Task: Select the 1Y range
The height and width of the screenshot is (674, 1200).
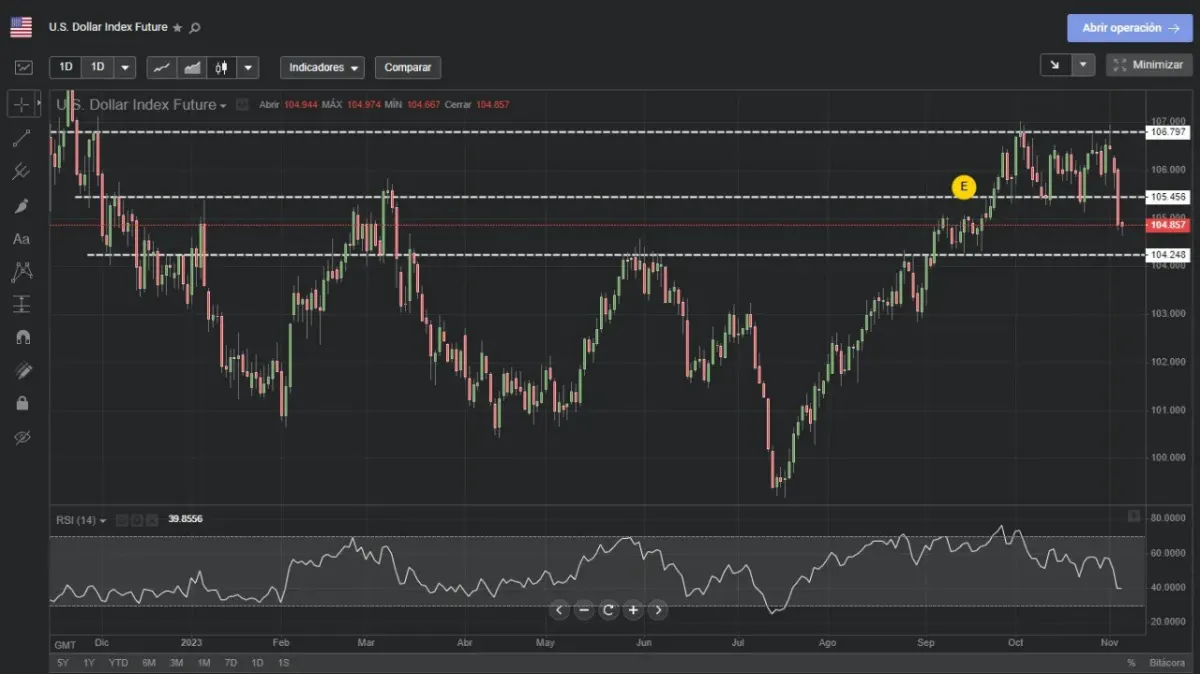Action: pos(89,663)
